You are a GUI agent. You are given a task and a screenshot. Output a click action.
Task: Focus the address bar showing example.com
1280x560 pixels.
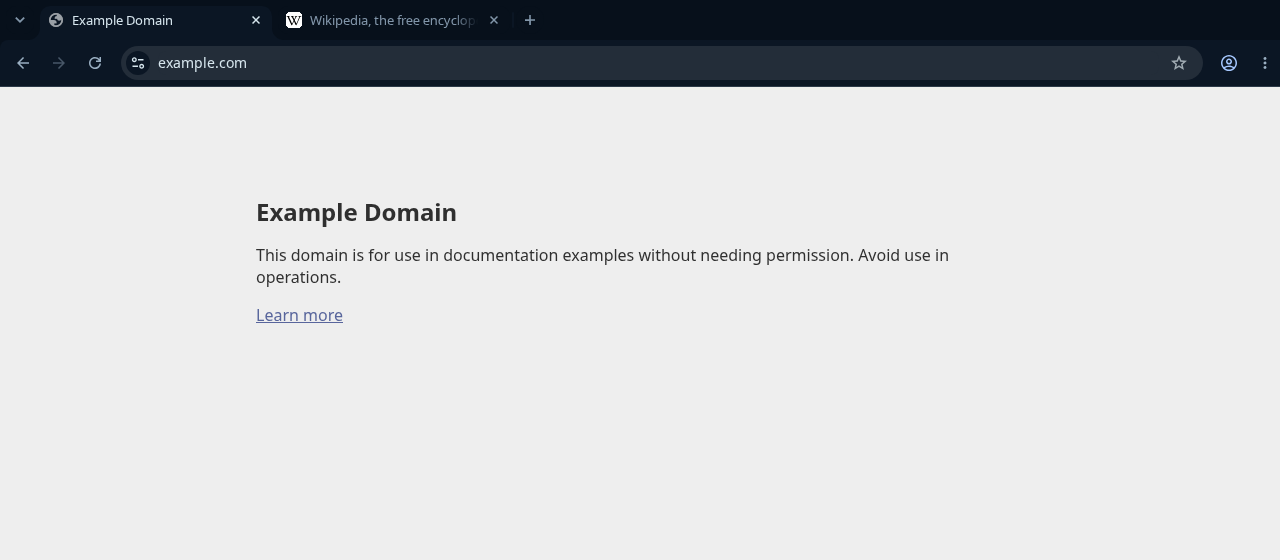point(661,63)
